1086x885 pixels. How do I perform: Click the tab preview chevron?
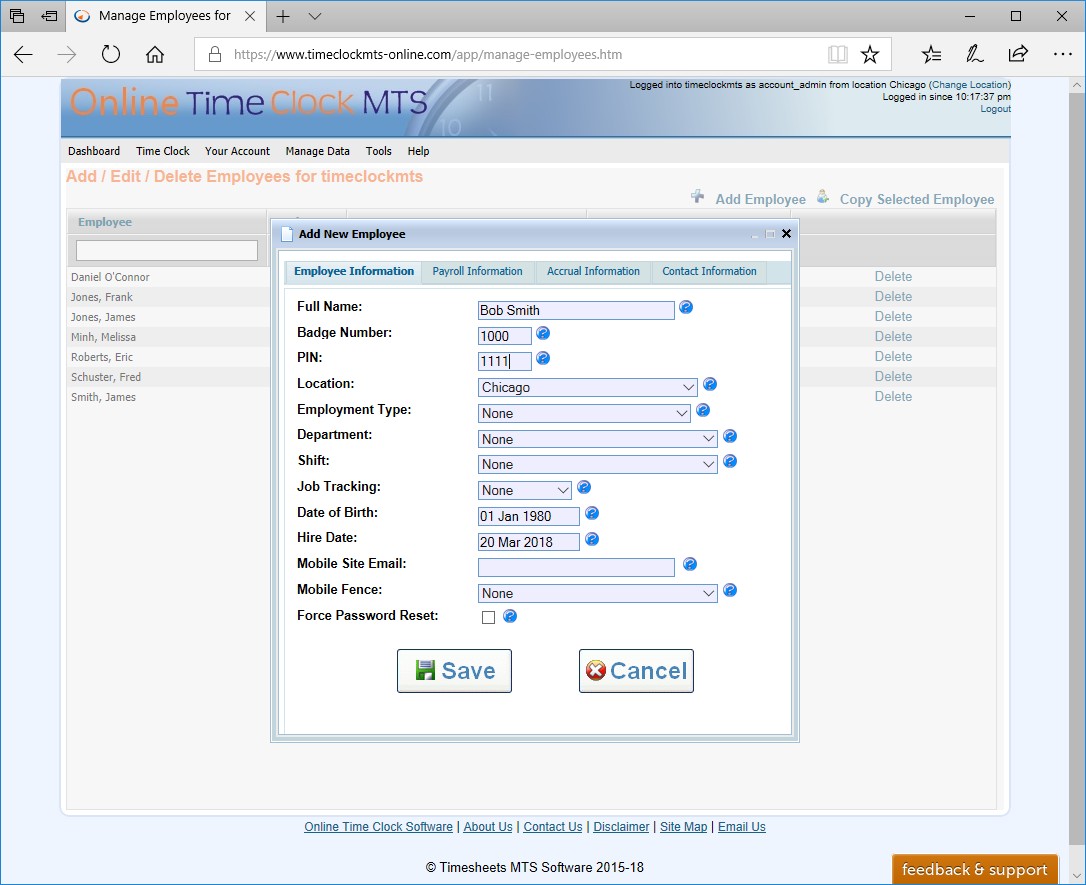click(315, 17)
